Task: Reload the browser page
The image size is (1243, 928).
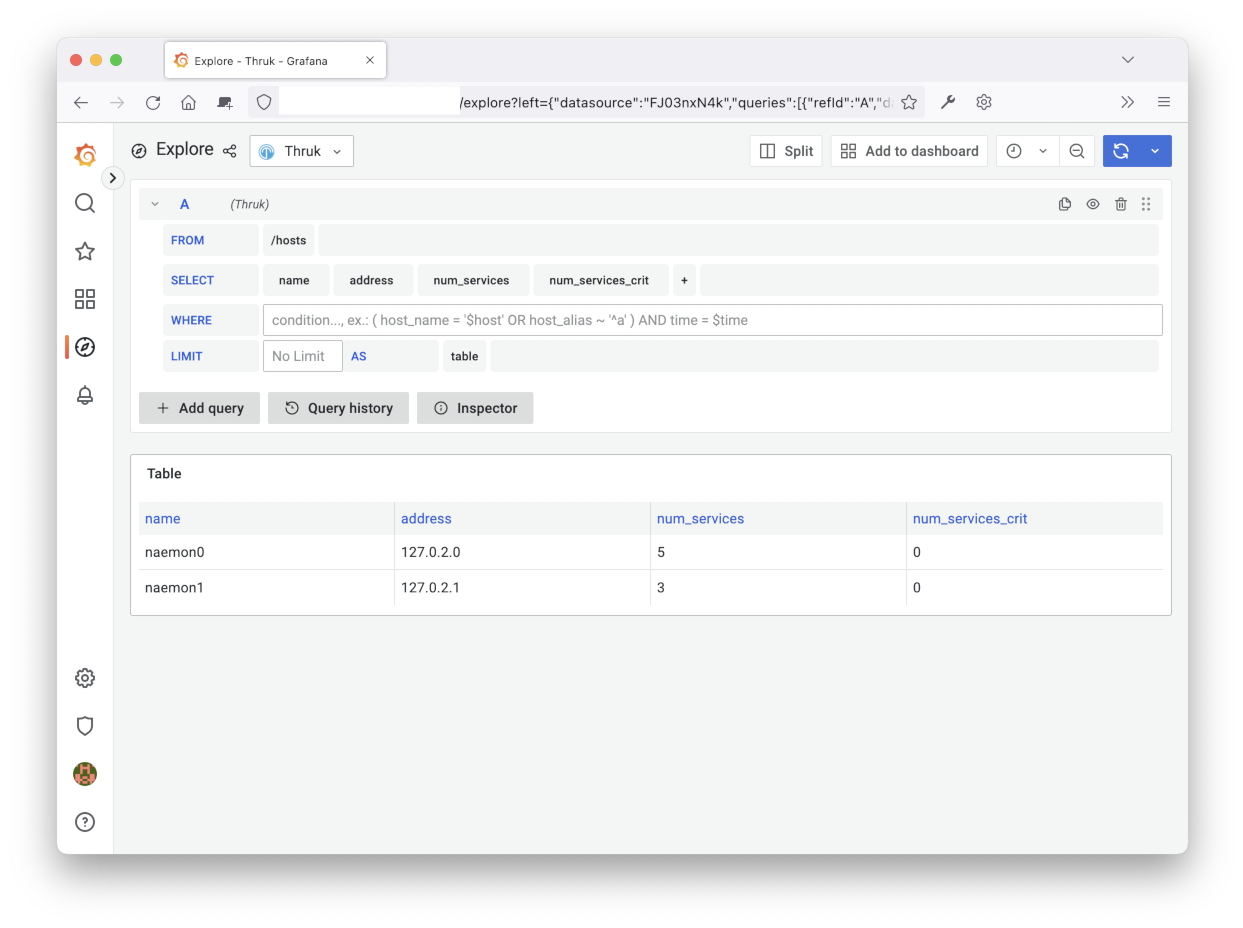Action: click(x=153, y=102)
